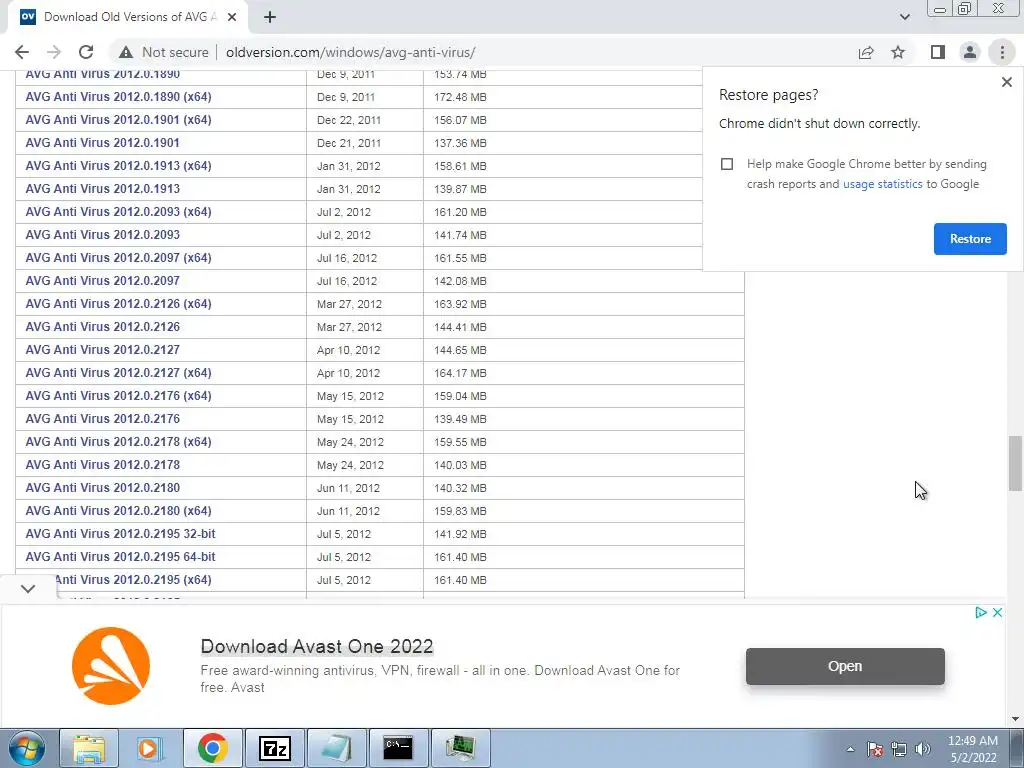Close the Download Old Versions tab
This screenshot has height=768, width=1024.
pyautogui.click(x=232, y=17)
